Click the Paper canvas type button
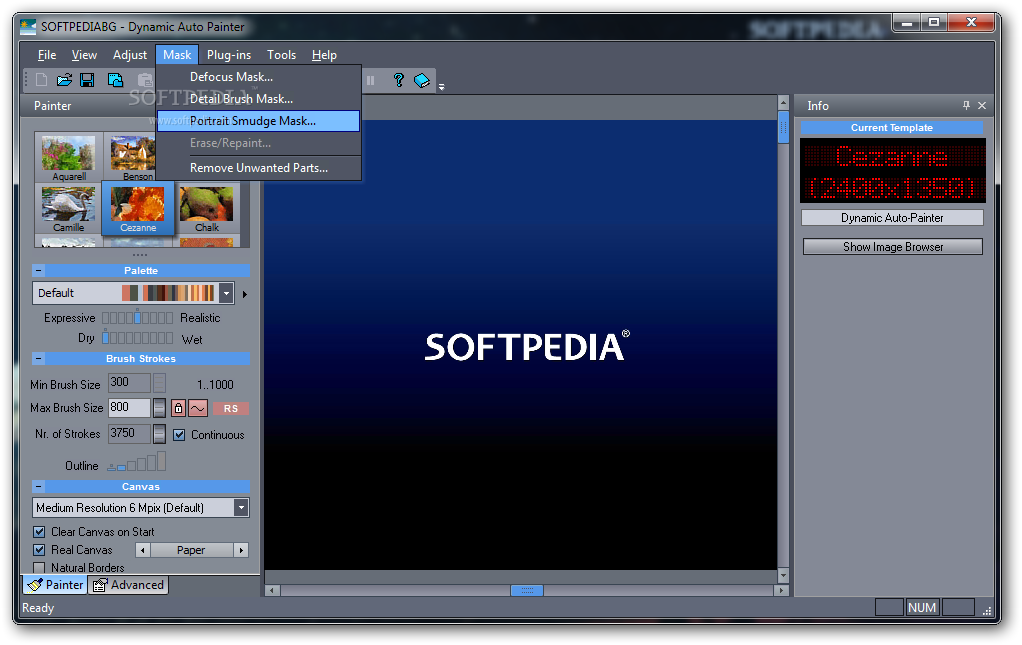The width and height of the screenshot is (1022, 645). point(192,551)
